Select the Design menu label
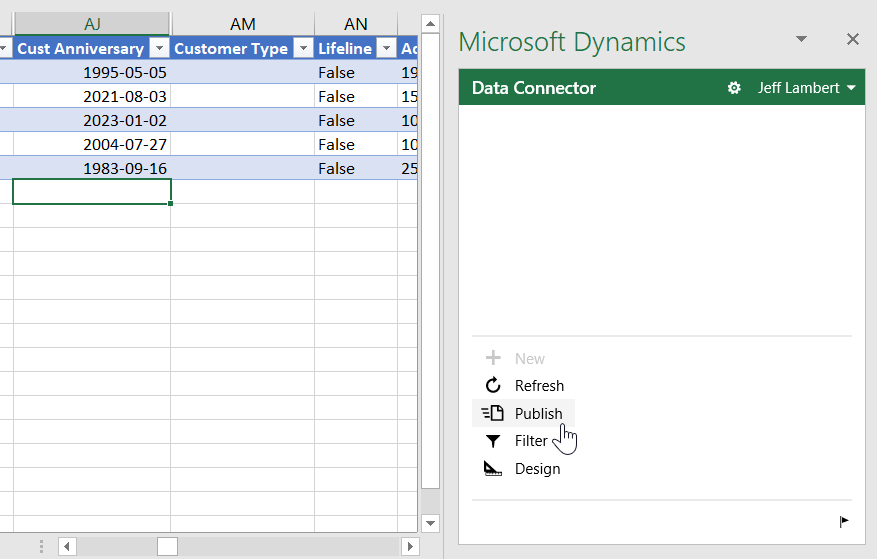Screen dimensions: 877x559 tap(537, 469)
